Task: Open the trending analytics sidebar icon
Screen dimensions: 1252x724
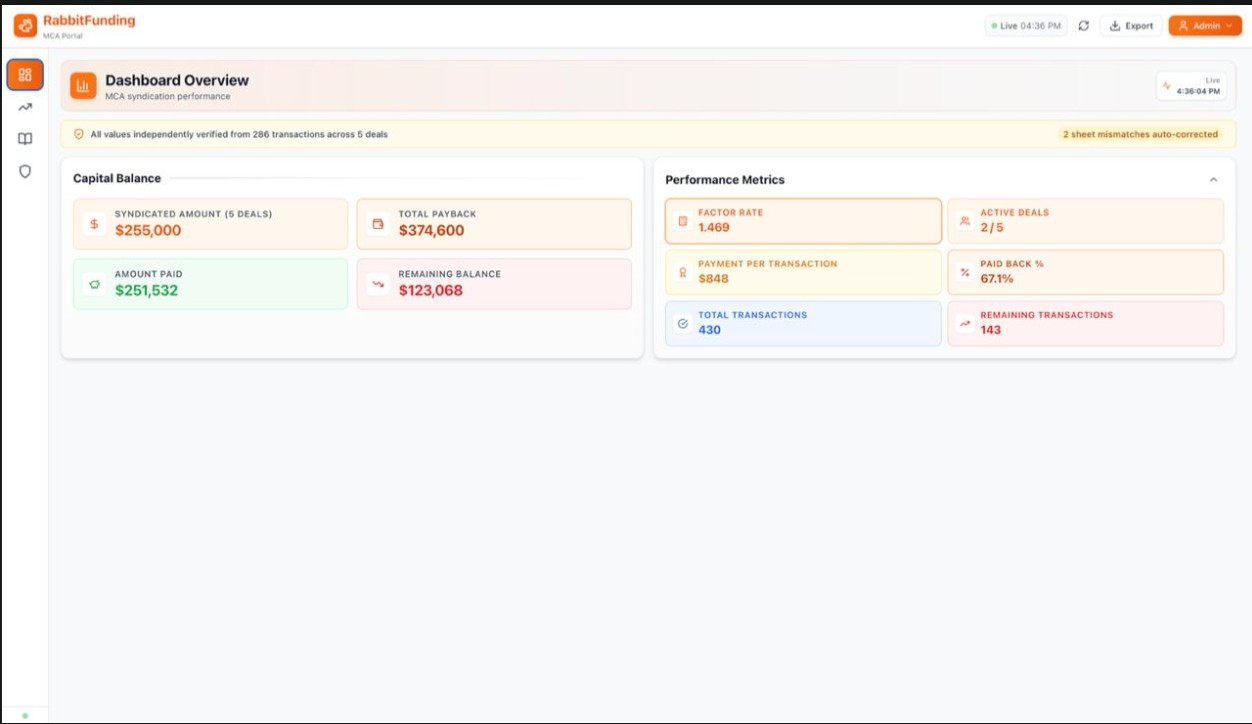Action: [25, 107]
